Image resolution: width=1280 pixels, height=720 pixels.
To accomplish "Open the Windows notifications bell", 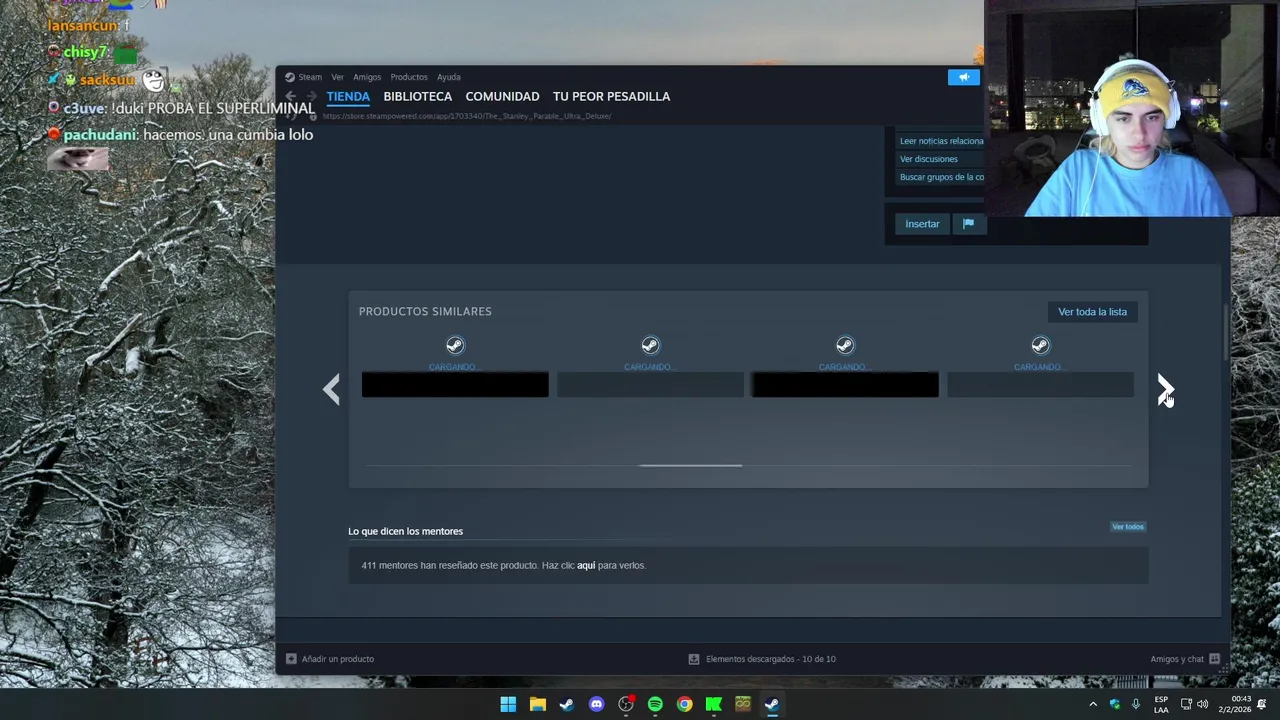I will point(1261,704).
